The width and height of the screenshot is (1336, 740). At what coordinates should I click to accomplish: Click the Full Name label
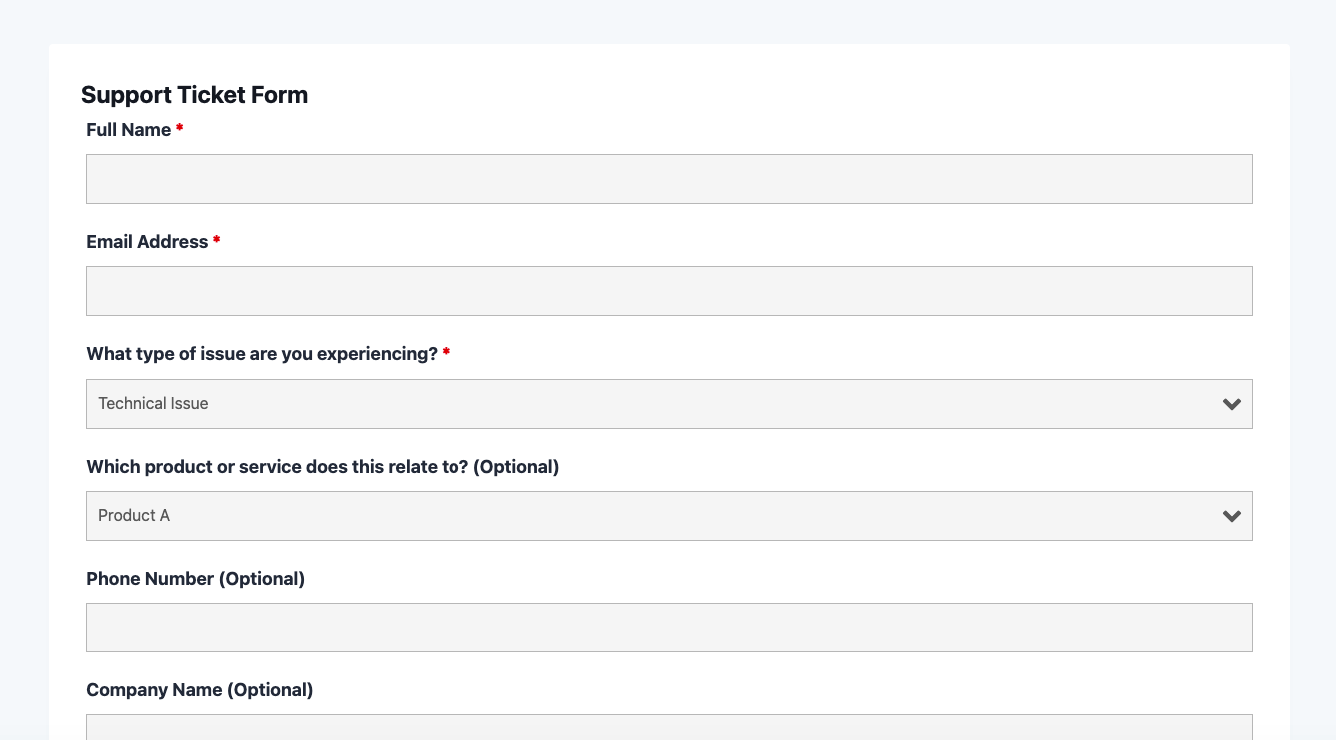click(x=128, y=130)
